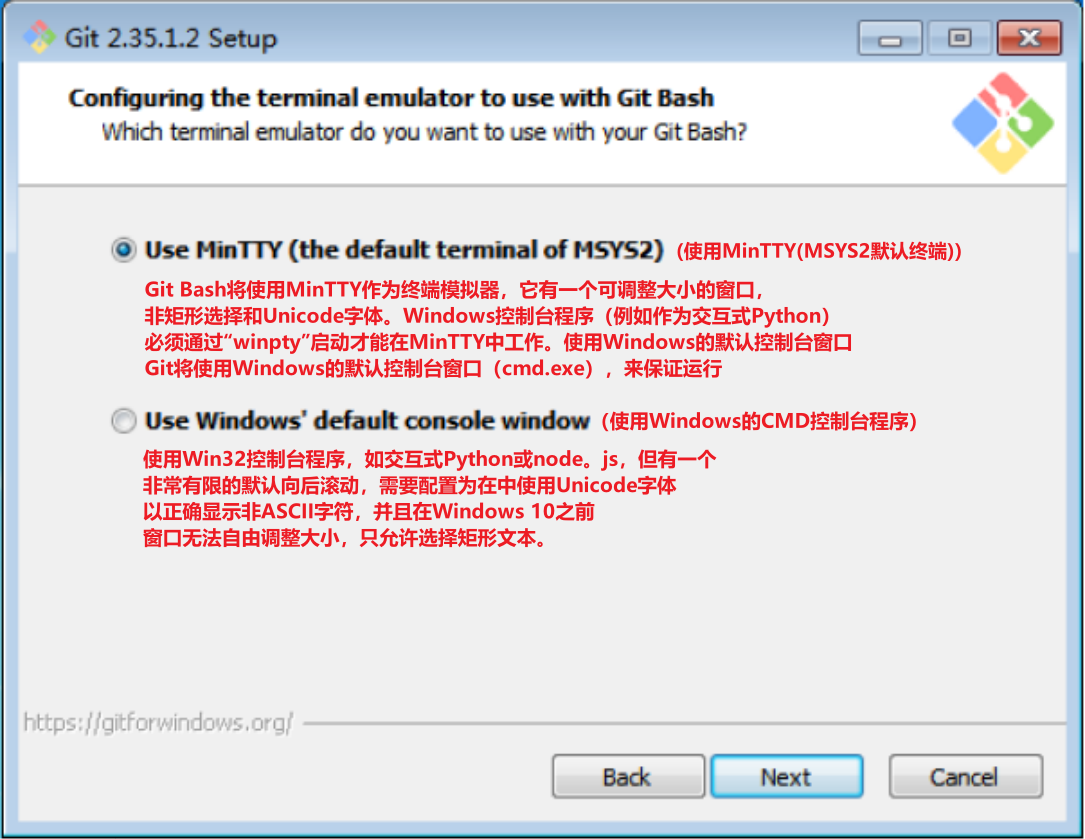Click the red CMD控制台程序 annotation text
The image size is (1085, 839).
(x=759, y=421)
